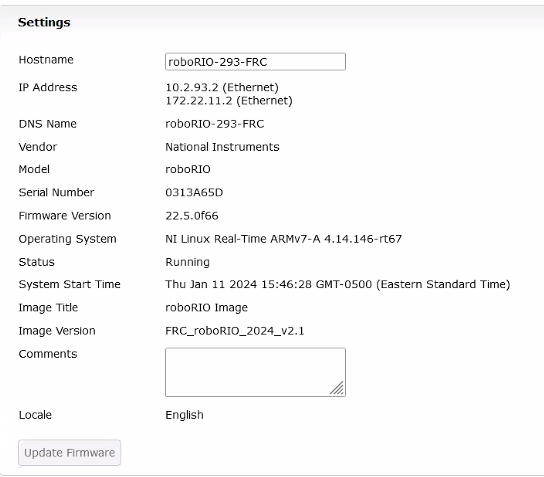
Task: Focus the empty Comments text area
Action: (x=255, y=372)
